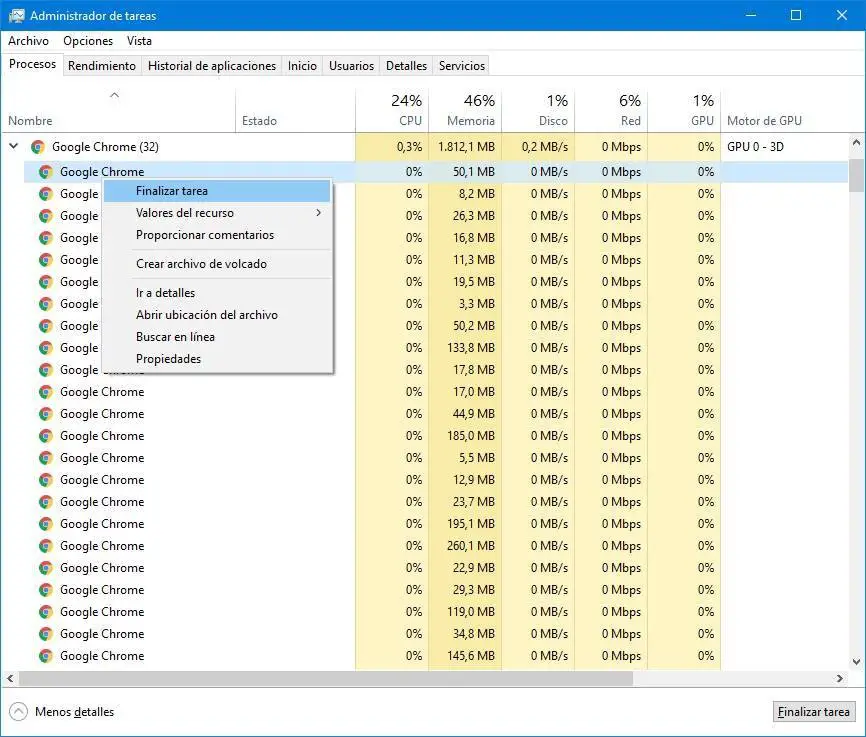
Task: Switch to the Servicios tab
Action: click(x=462, y=66)
